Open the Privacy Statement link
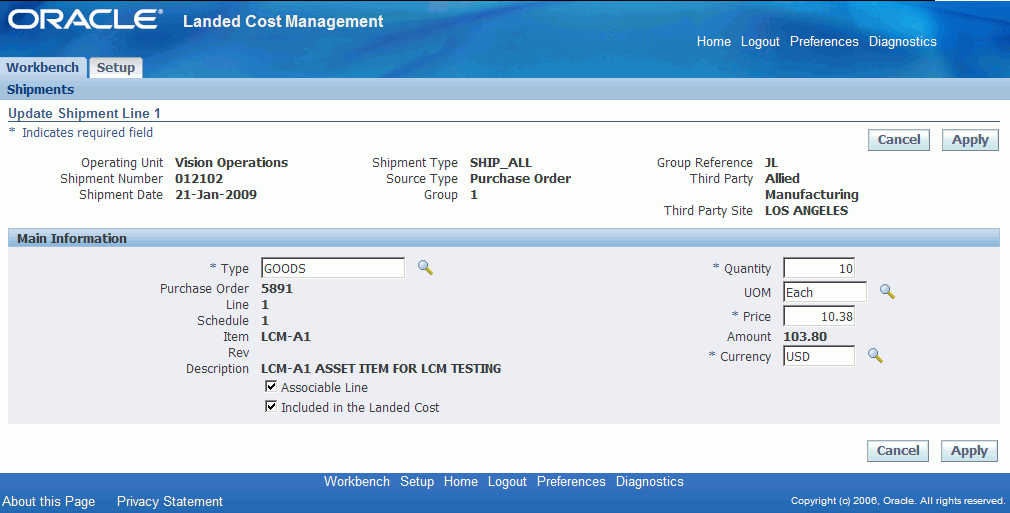This screenshot has height=513, width=1010. click(x=169, y=501)
